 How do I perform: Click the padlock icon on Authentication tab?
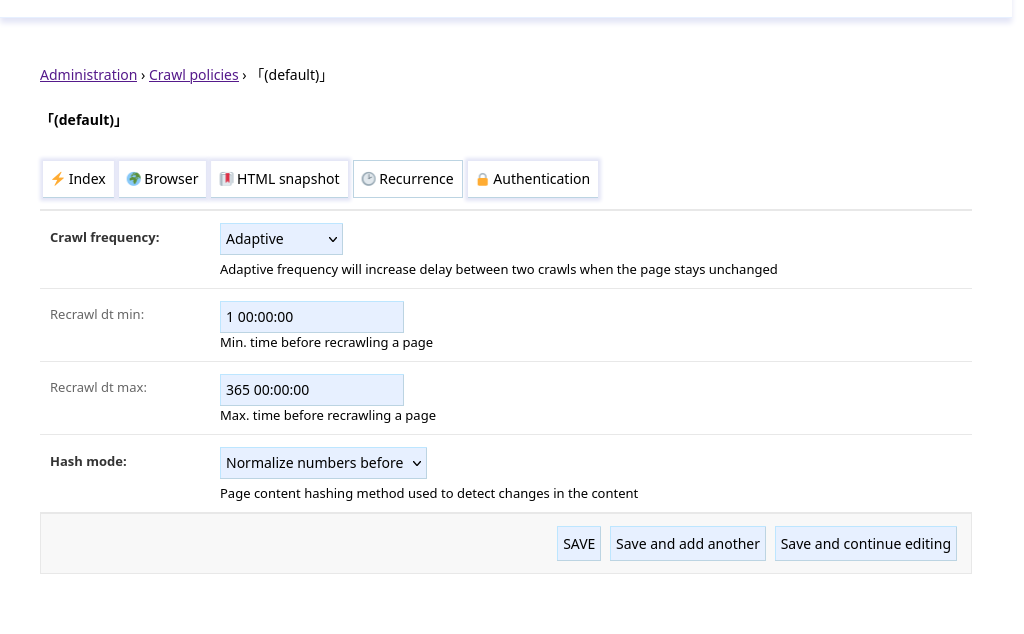point(482,180)
